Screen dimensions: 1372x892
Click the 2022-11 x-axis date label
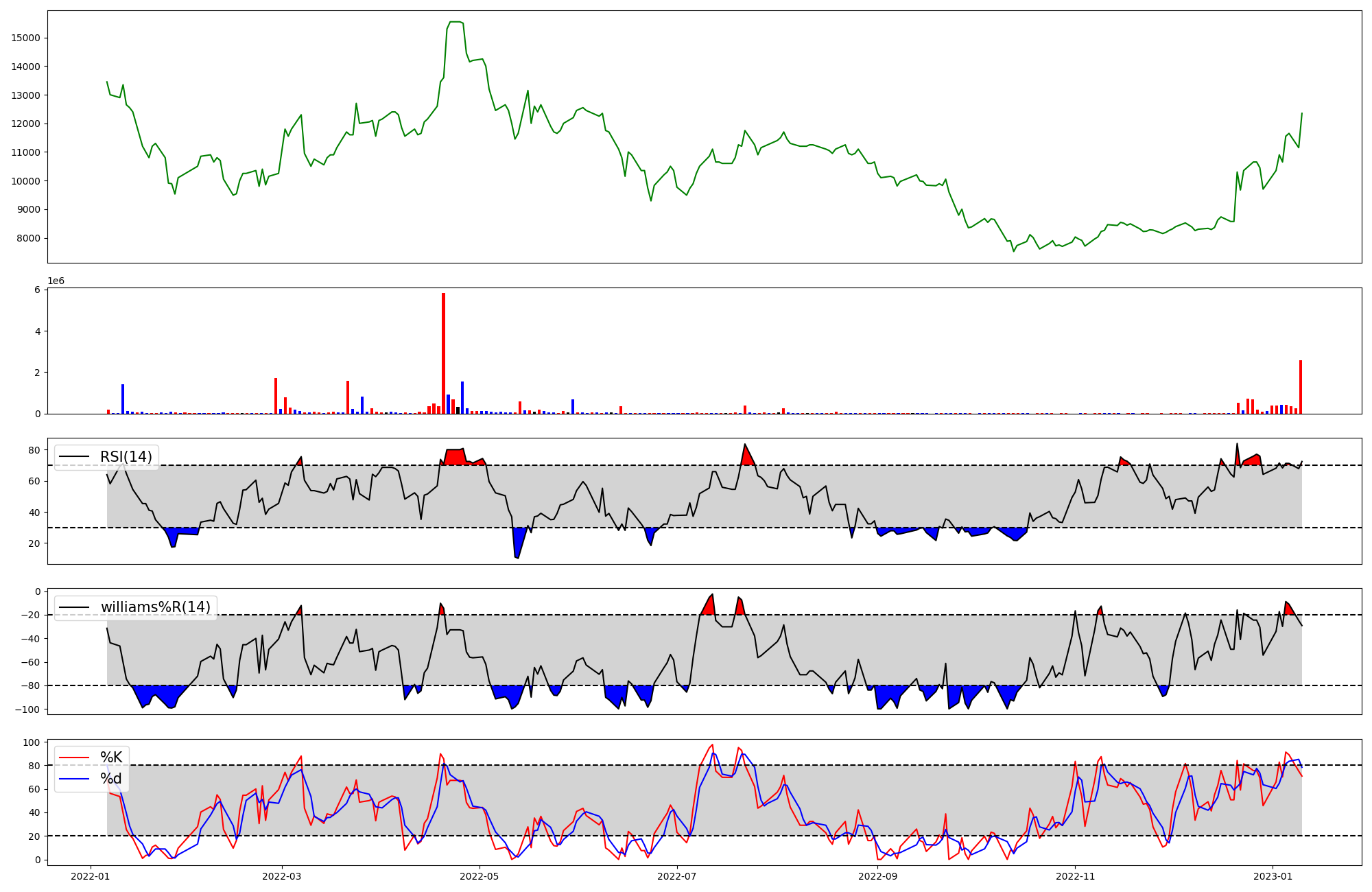pyautogui.click(x=1075, y=876)
